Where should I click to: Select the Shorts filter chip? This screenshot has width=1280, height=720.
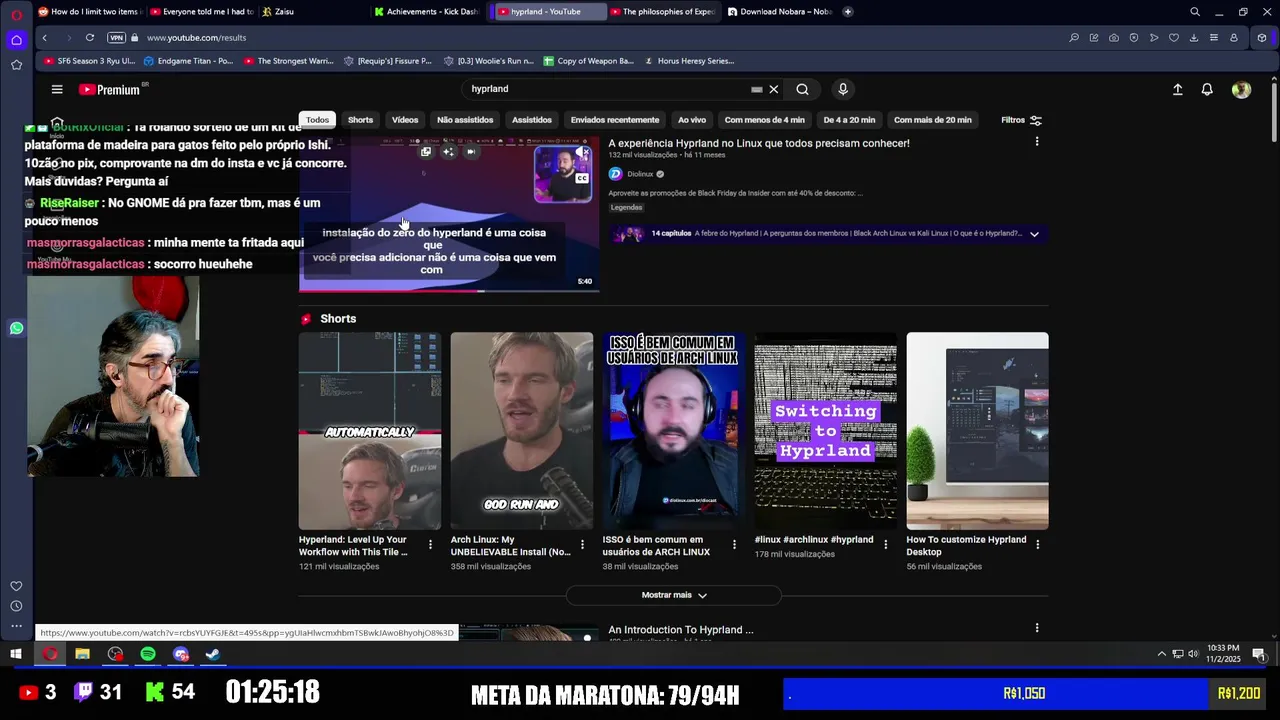click(x=360, y=120)
